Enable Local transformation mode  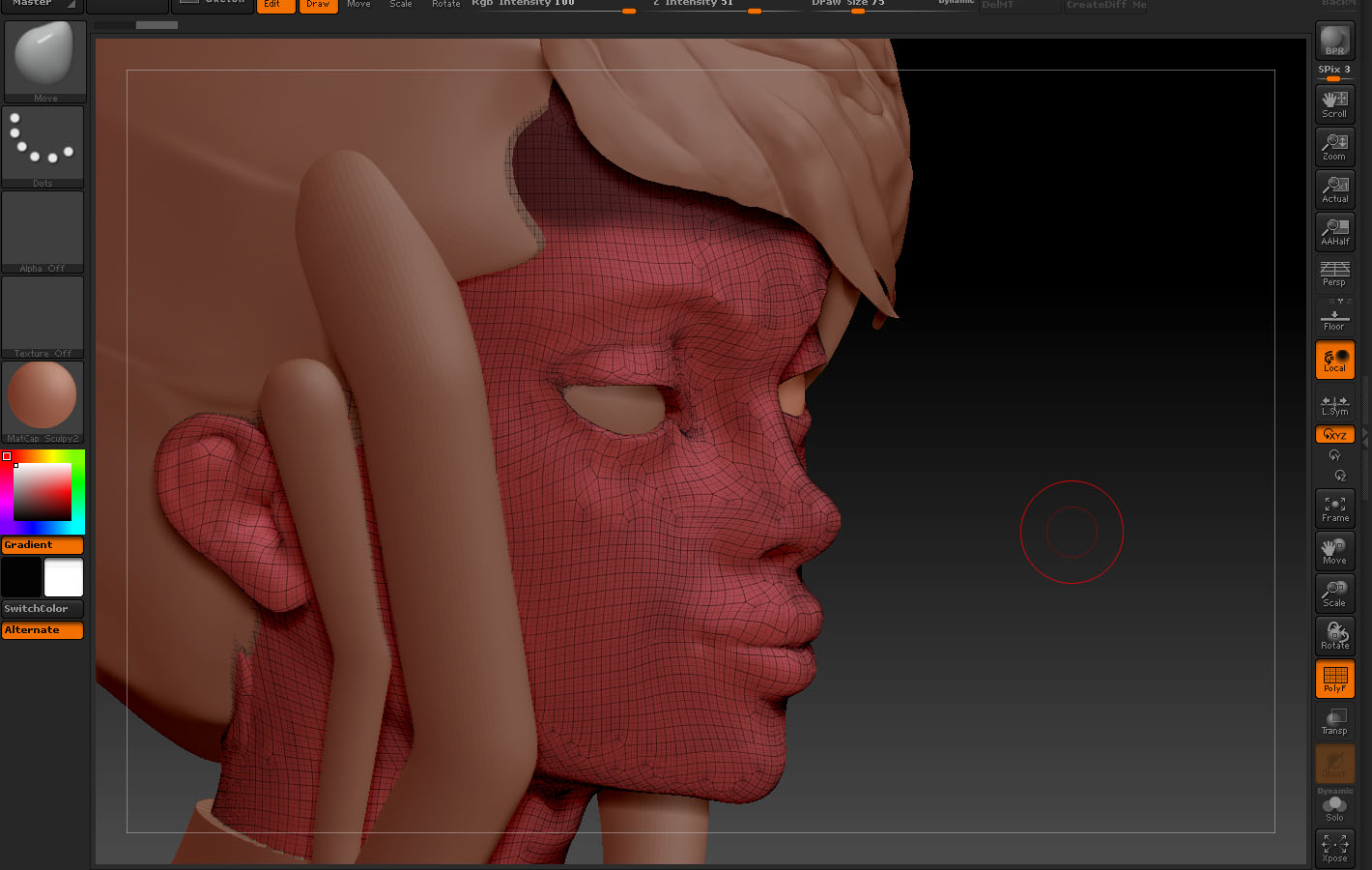[1334, 360]
